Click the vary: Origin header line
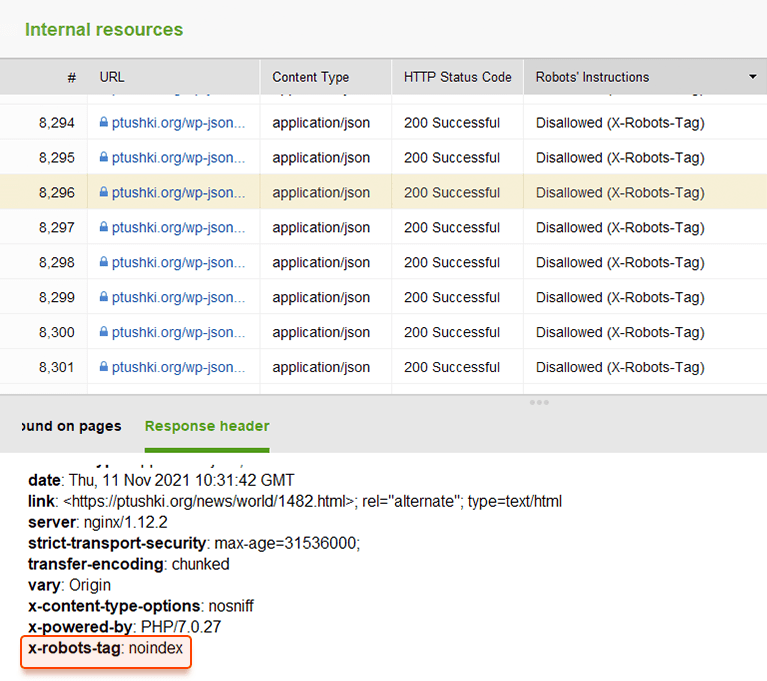 tap(69, 585)
